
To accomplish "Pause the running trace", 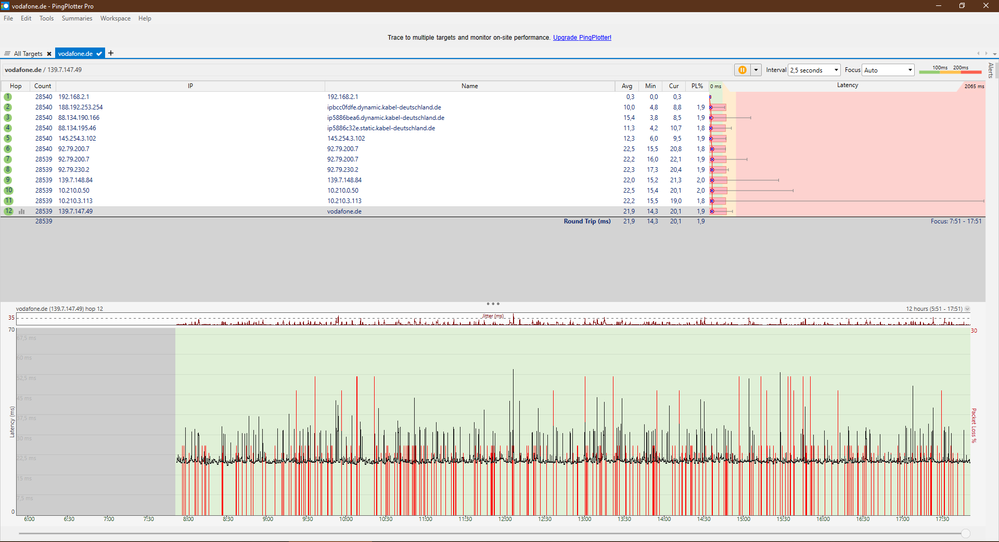I will click(x=743, y=70).
